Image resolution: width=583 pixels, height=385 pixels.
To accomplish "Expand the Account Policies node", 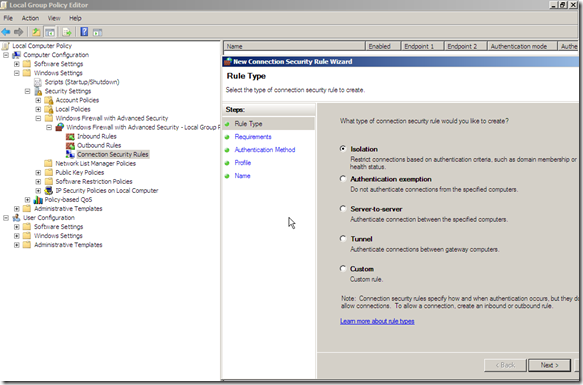I will point(38,100).
